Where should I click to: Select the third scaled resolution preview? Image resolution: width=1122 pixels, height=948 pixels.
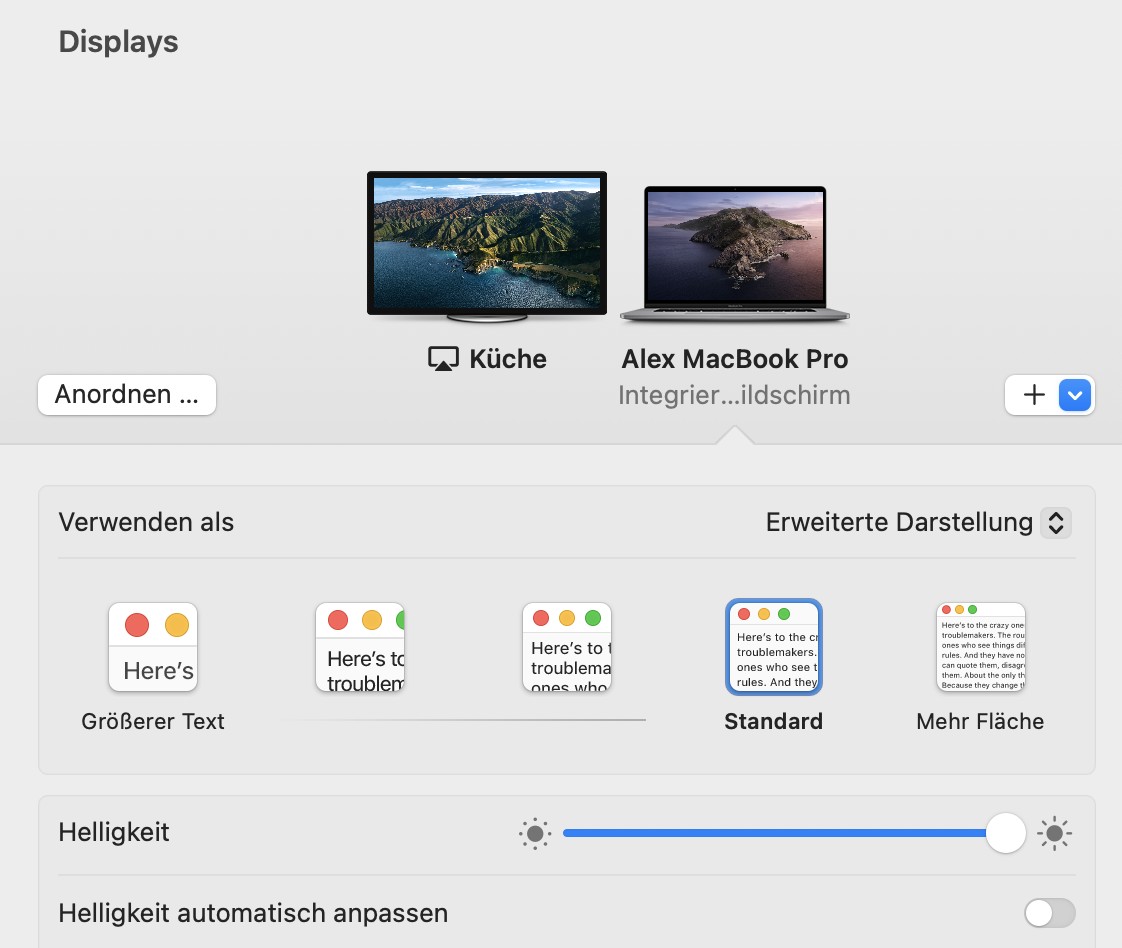coord(567,647)
